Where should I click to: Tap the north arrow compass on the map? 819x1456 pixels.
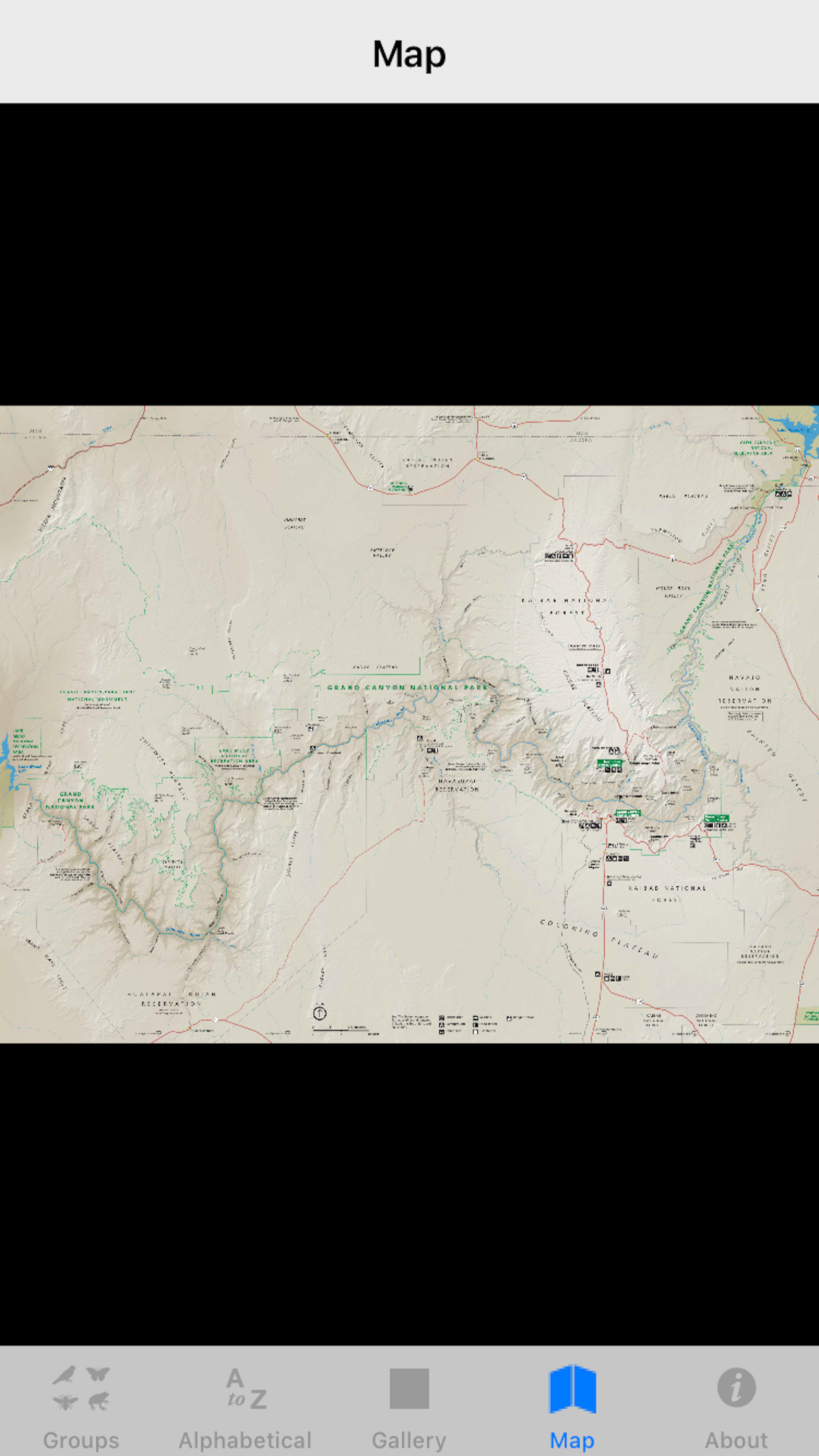[319, 1013]
